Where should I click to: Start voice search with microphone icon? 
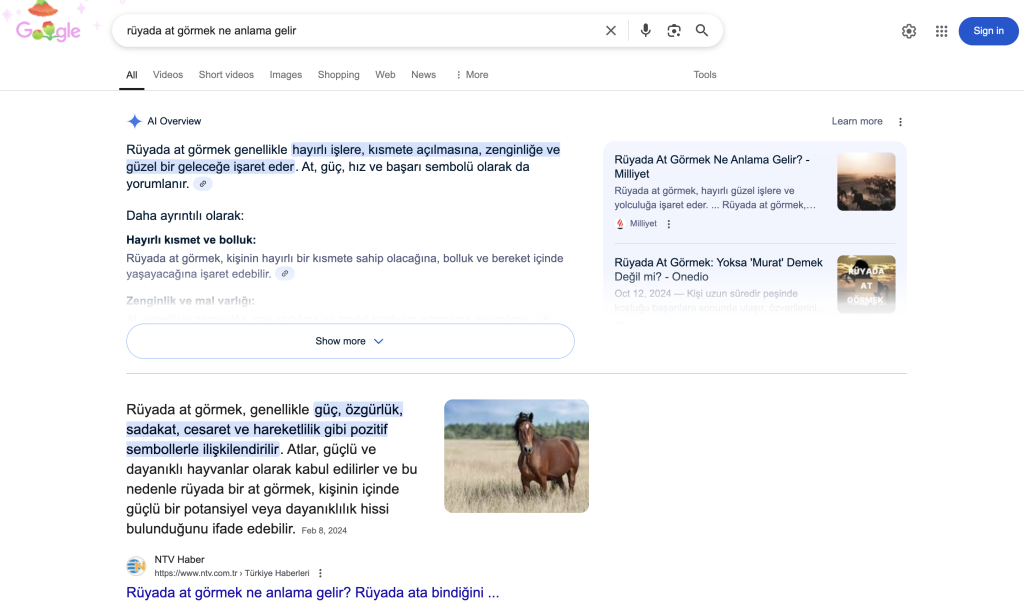pyautogui.click(x=646, y=31)
